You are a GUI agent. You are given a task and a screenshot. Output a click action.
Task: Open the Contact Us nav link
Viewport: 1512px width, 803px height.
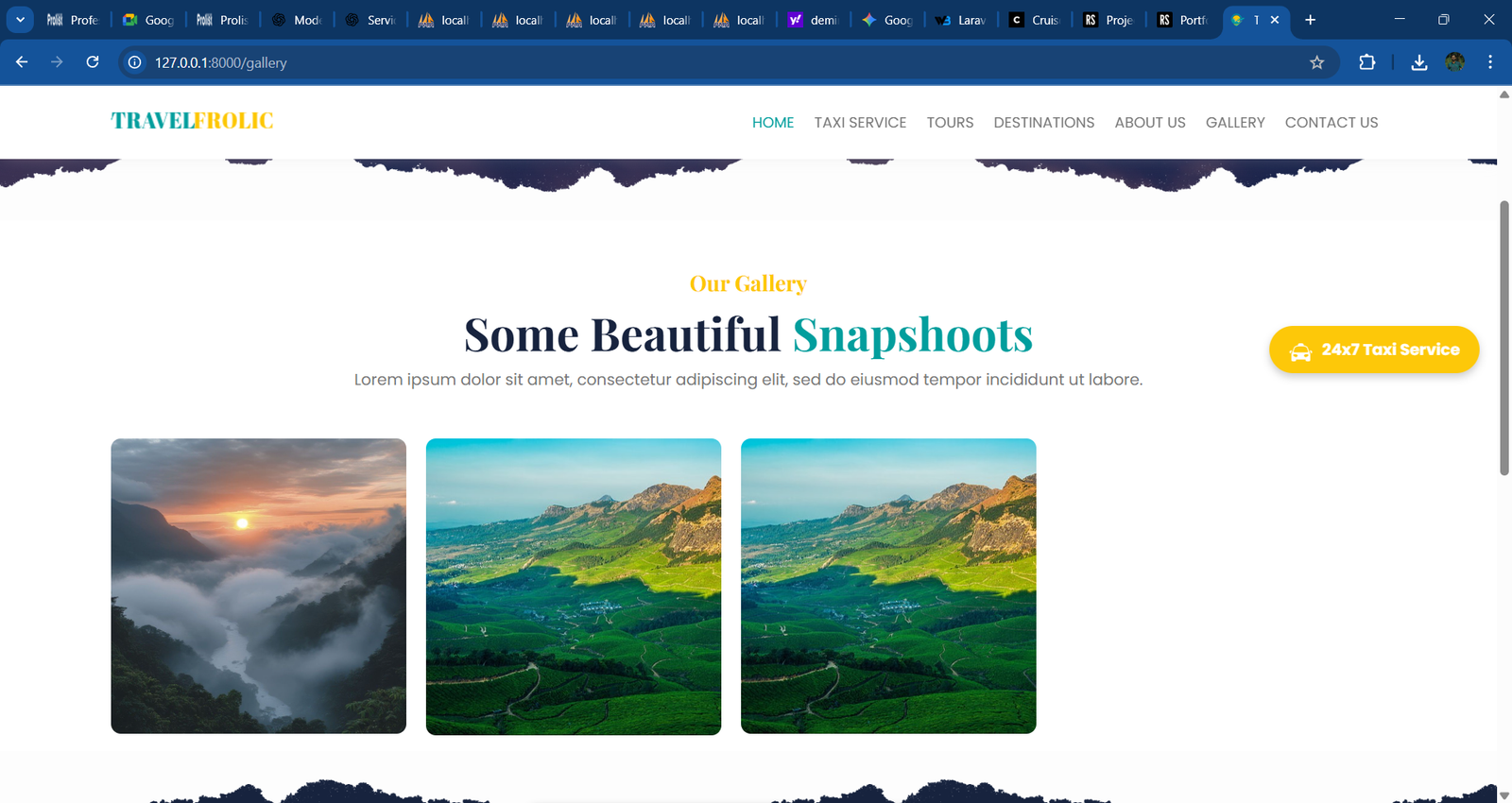[1332, 123]
